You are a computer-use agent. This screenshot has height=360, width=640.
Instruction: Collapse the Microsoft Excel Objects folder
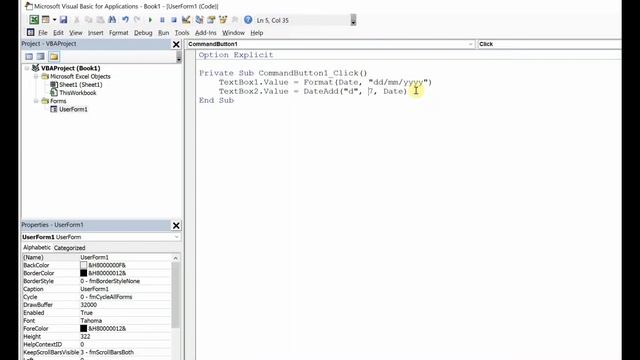[x=36, y=76]
